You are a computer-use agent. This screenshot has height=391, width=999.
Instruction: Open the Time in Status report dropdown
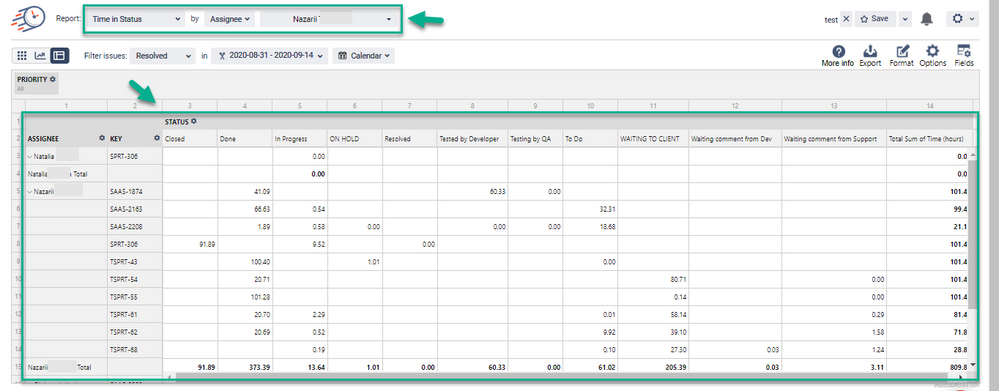pyautogui.click(x=136, y=19)
